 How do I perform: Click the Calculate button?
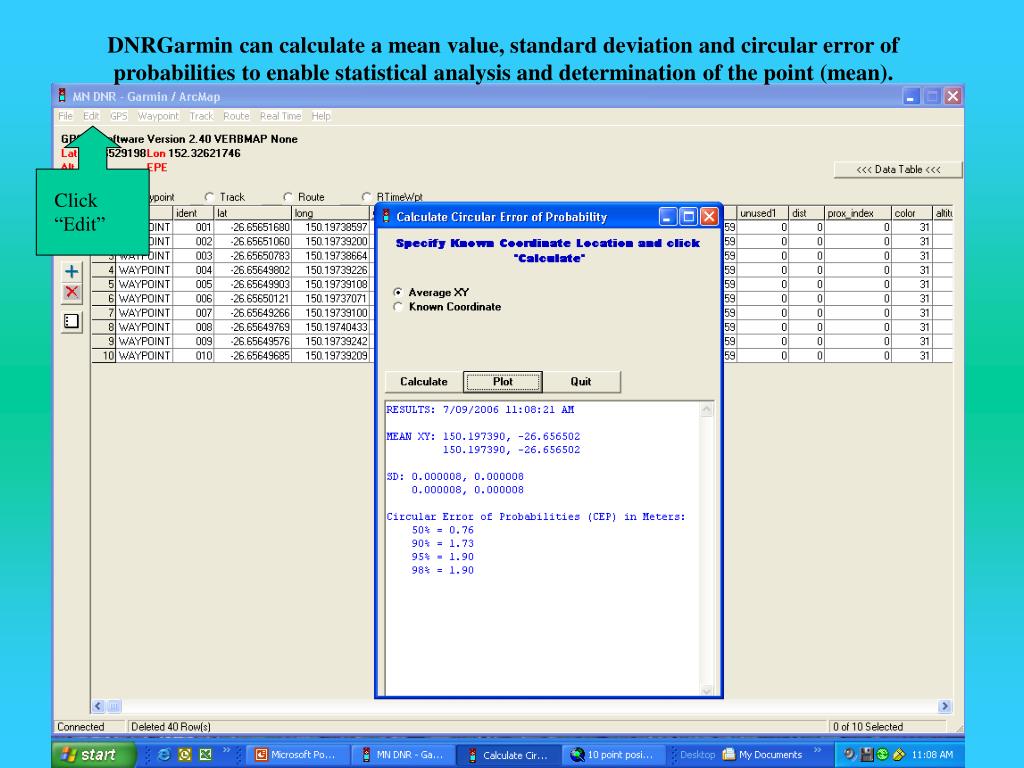coord(424,382)
